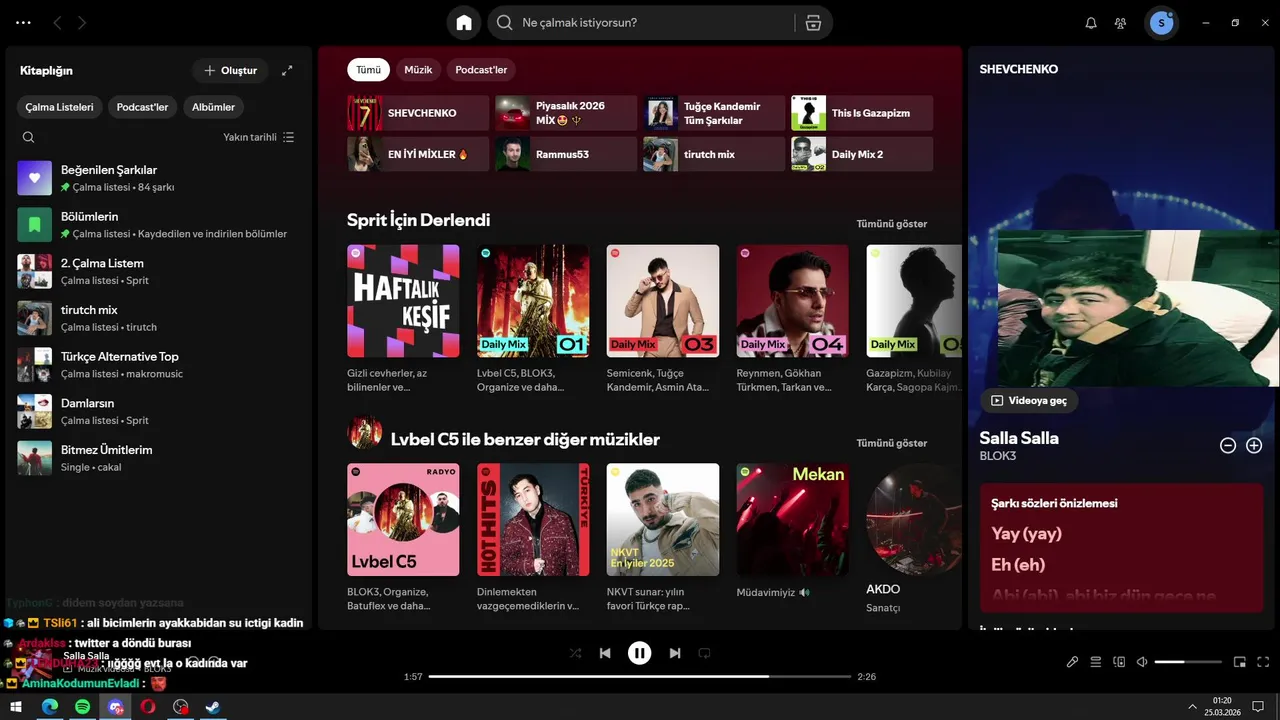Open the three-dot app menu
1280x720 pixels.
(23, 22)
